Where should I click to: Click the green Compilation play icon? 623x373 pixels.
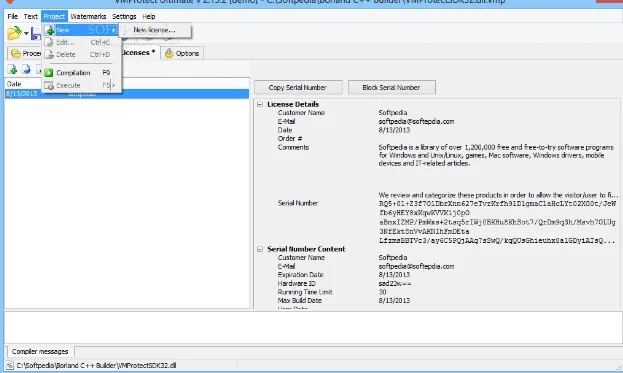click(48, 73)
